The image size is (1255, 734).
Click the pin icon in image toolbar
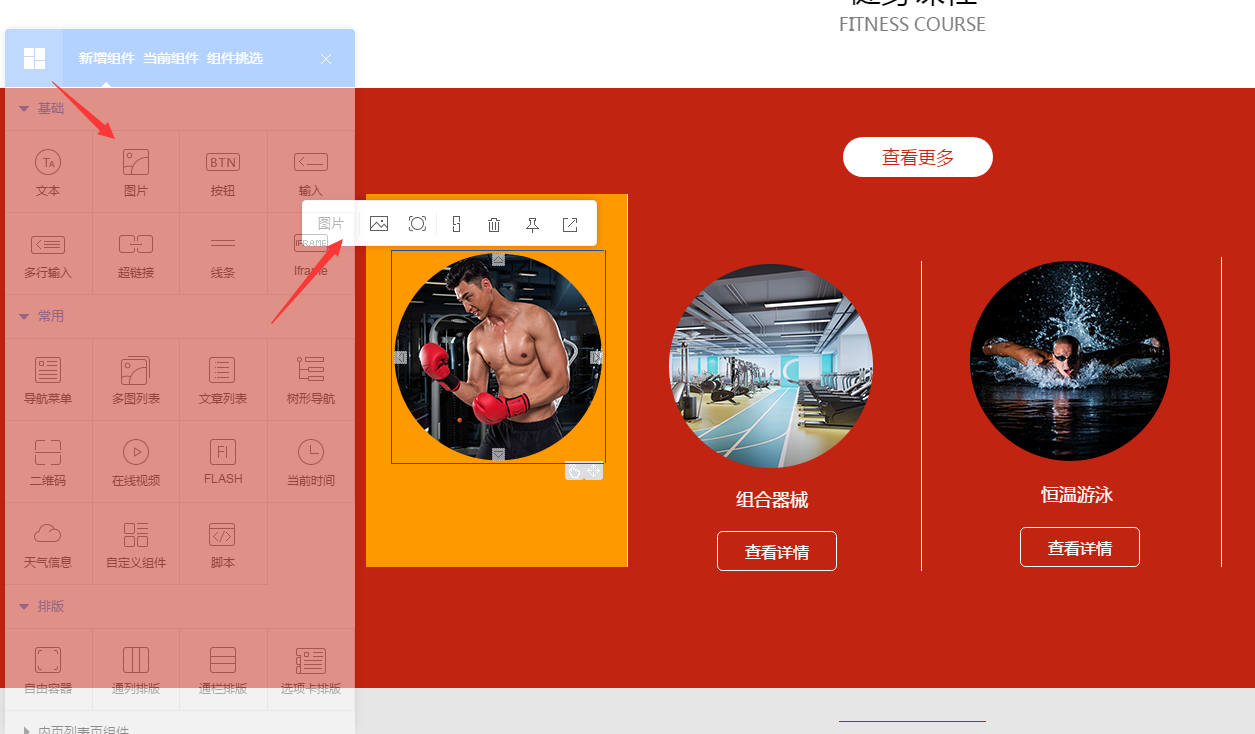click(x=532, y=224)
